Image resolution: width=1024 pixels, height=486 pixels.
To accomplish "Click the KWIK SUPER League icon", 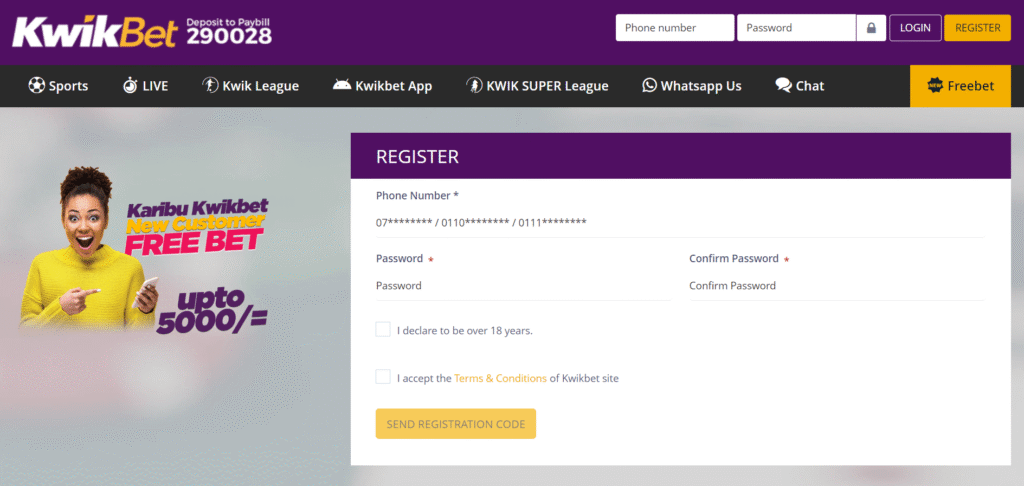I will click(474, 86).
